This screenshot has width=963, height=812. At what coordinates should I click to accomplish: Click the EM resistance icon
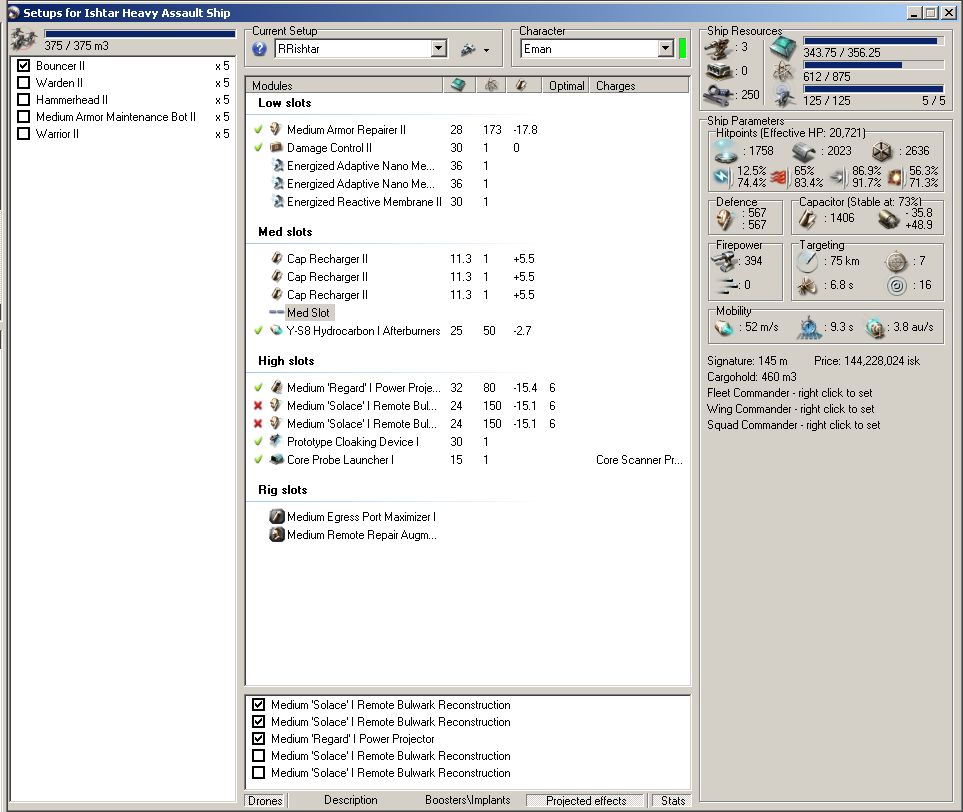tap(721, 178)
